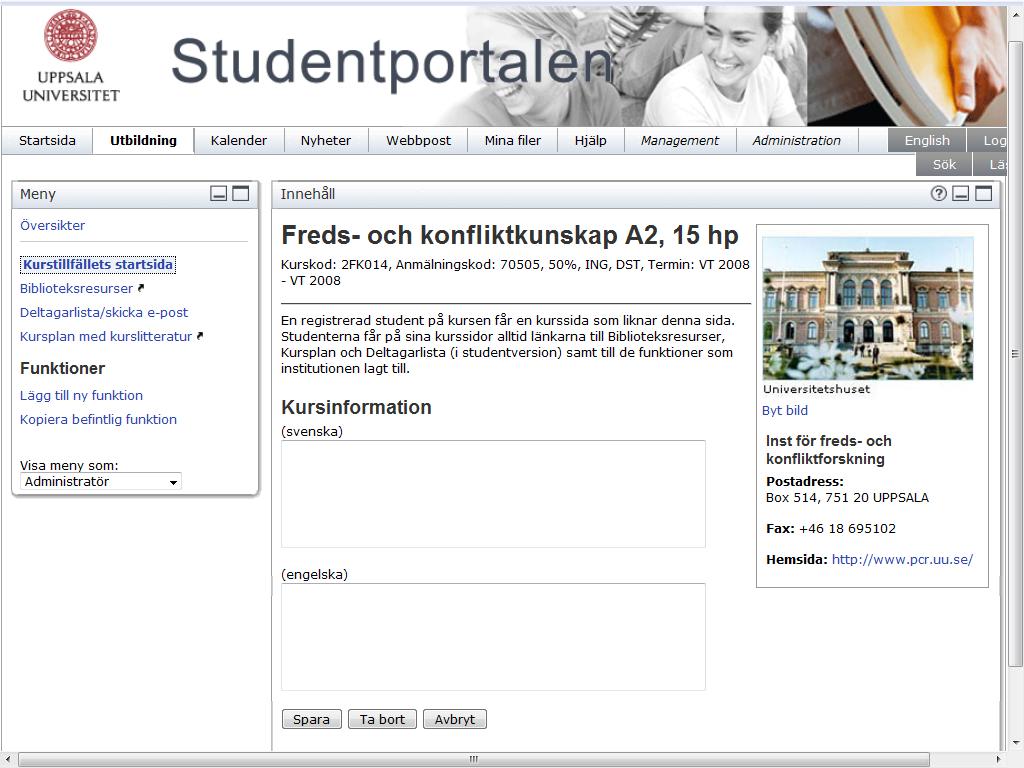Open Deltagarlista/skicka e-post link
This screenshot has width=1024, height=768.
coord(104,313)
